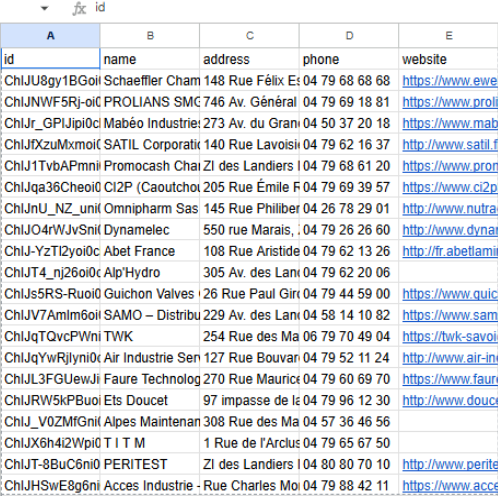The image size is (498, 498).
Task: Open the http://www.air-in link
Action: 450,358
